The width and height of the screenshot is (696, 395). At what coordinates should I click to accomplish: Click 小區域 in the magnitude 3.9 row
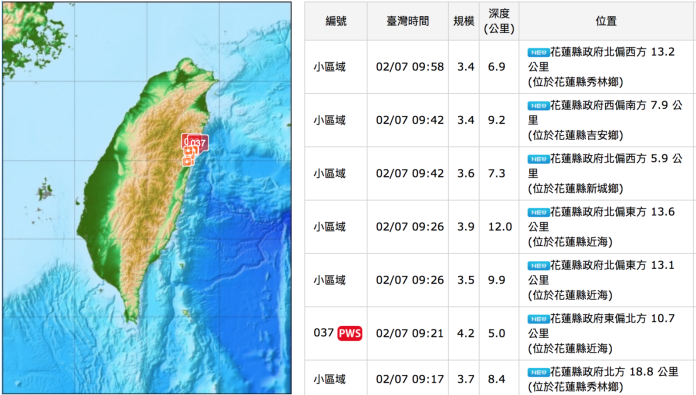(x=329, y=227)
